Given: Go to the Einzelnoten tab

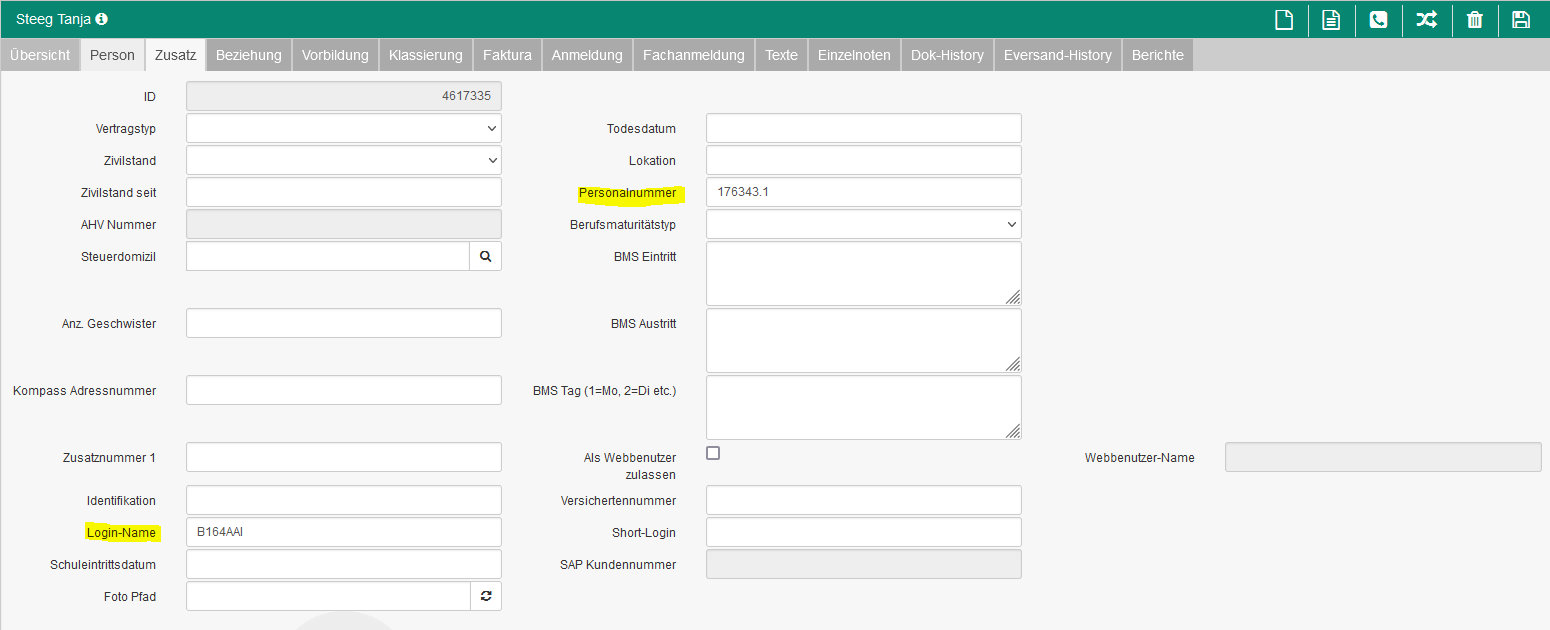Looking at the screenshot, I should point(854,55).
